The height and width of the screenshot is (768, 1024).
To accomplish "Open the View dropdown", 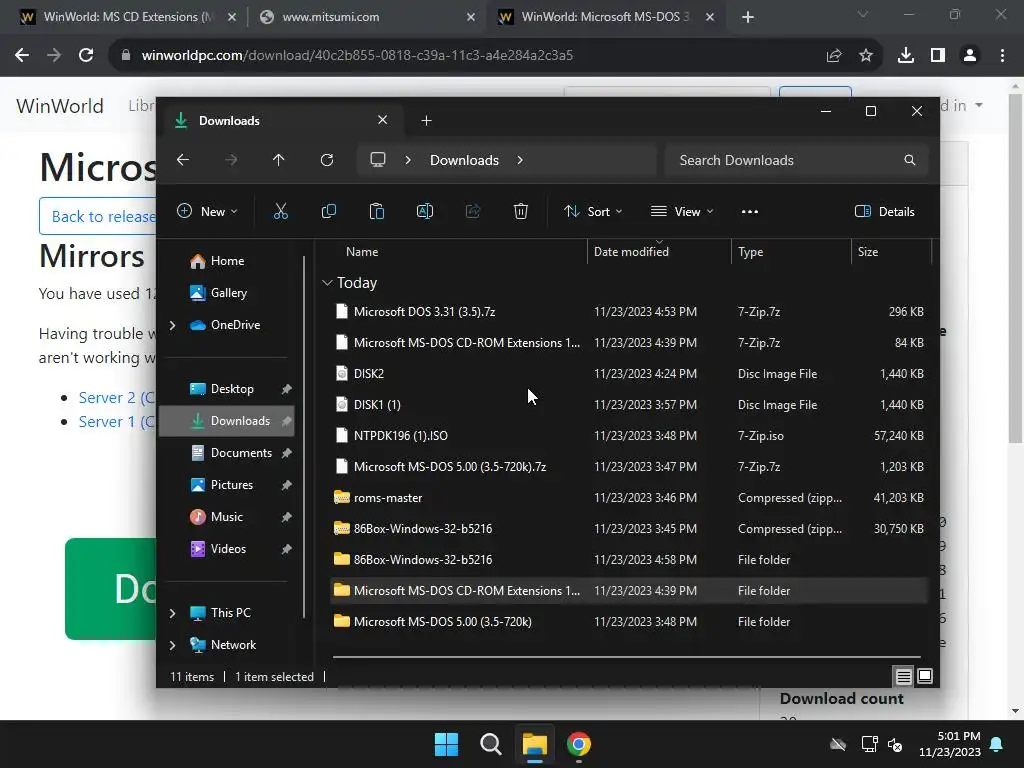I will [682, 212].
